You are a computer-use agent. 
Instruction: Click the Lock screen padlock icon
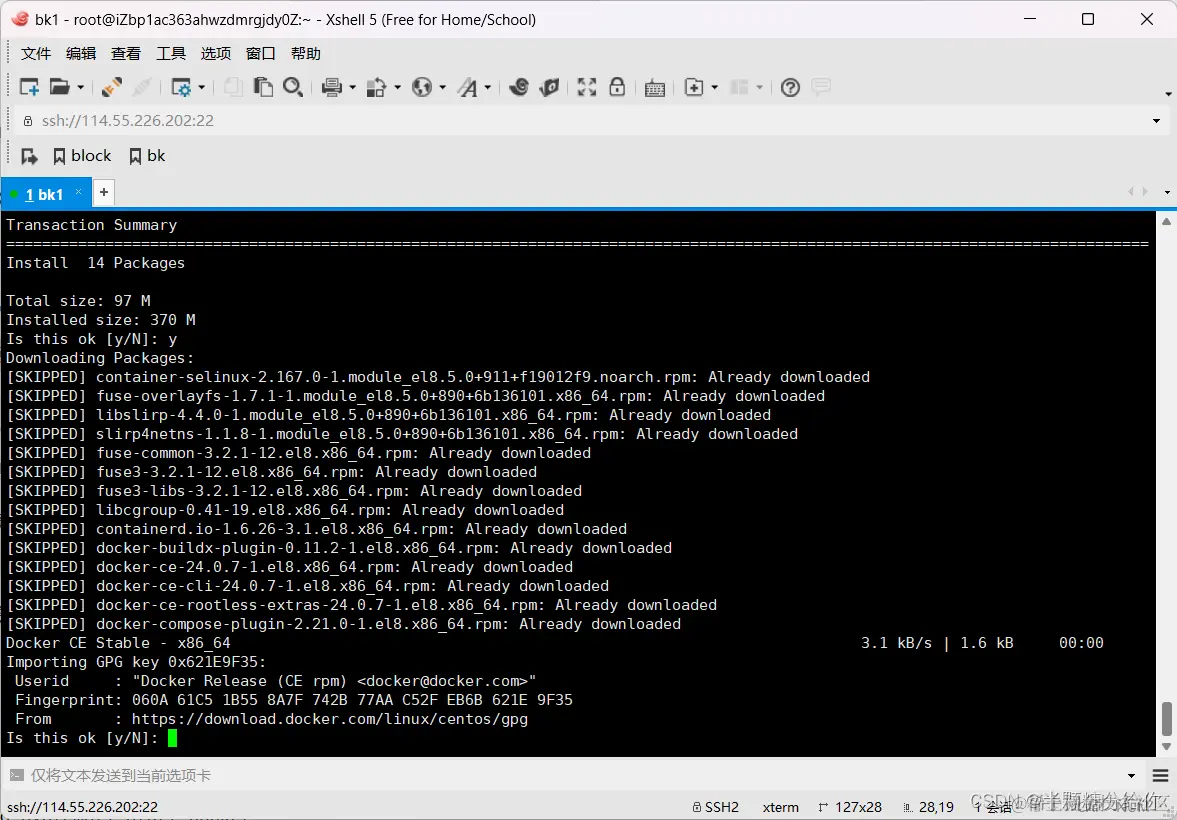click(x=617, y=87)
